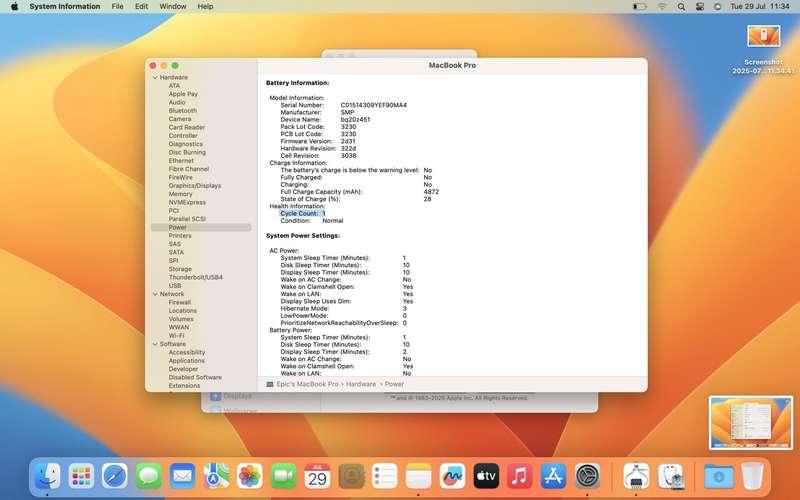Open Calendar showing 29 in the Dock
800x500 pixels.
point(317,477)
